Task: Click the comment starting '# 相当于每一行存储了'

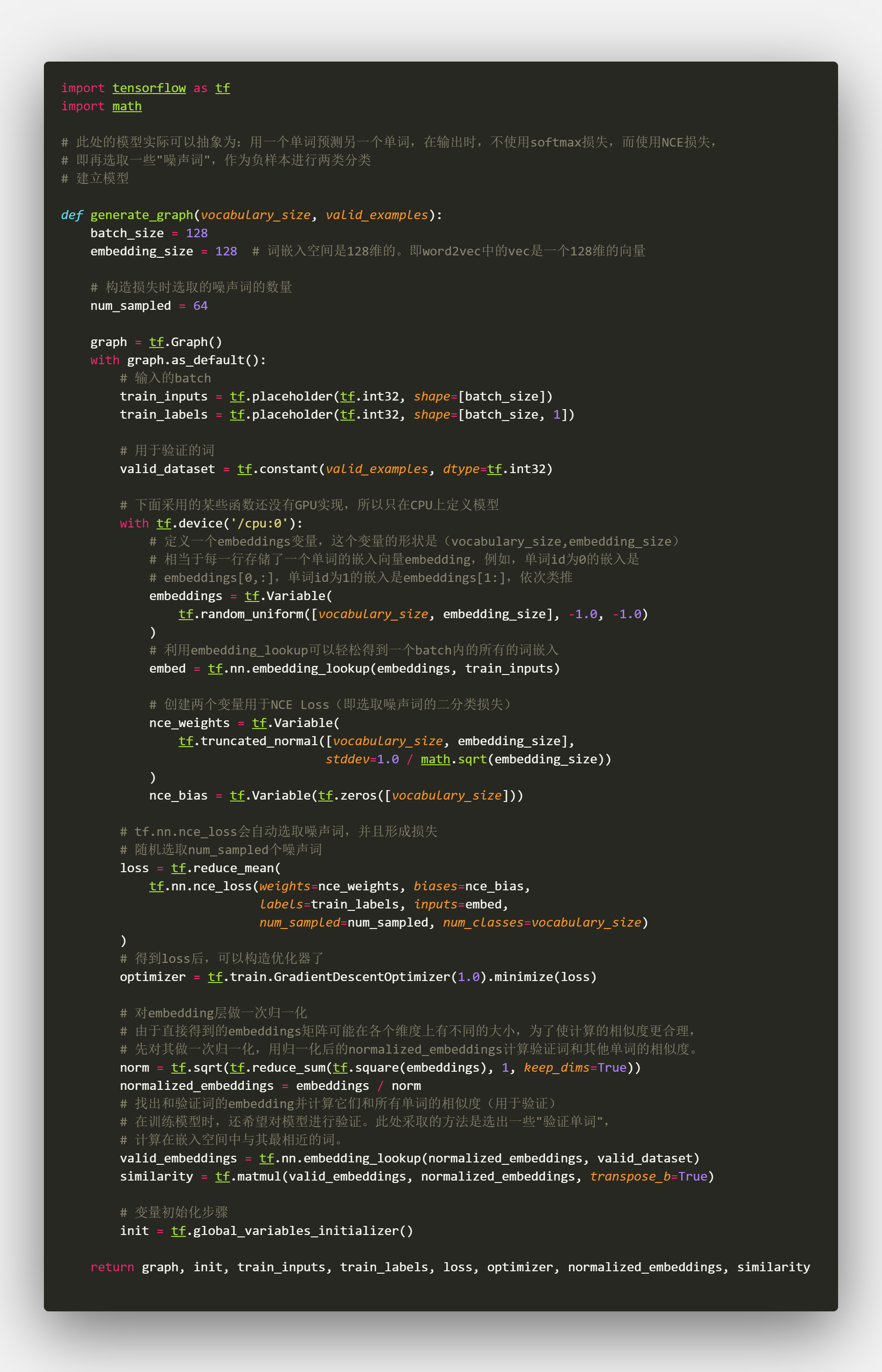Action: 394,559
